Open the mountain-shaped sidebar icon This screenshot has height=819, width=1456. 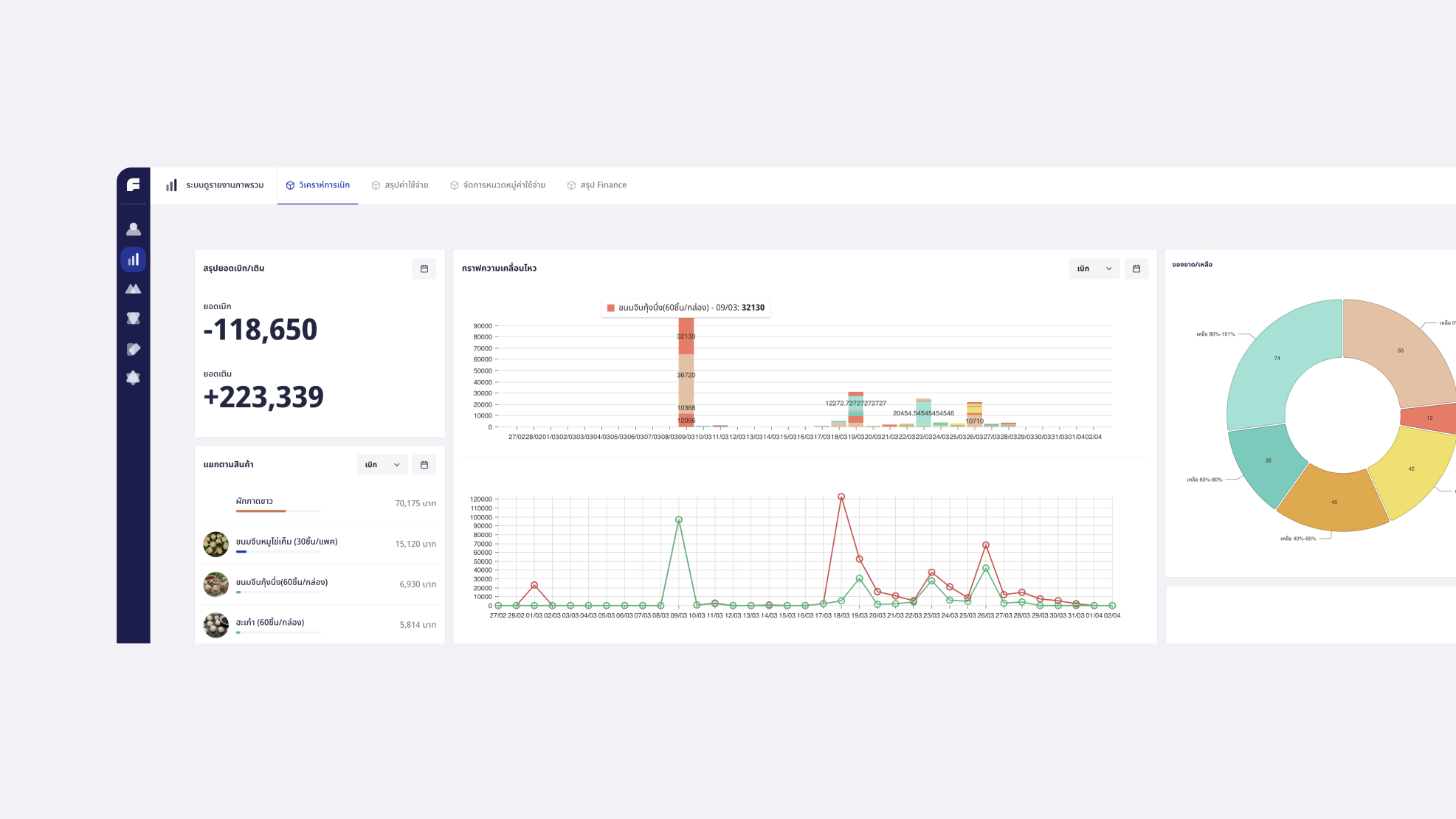point(134,289)
